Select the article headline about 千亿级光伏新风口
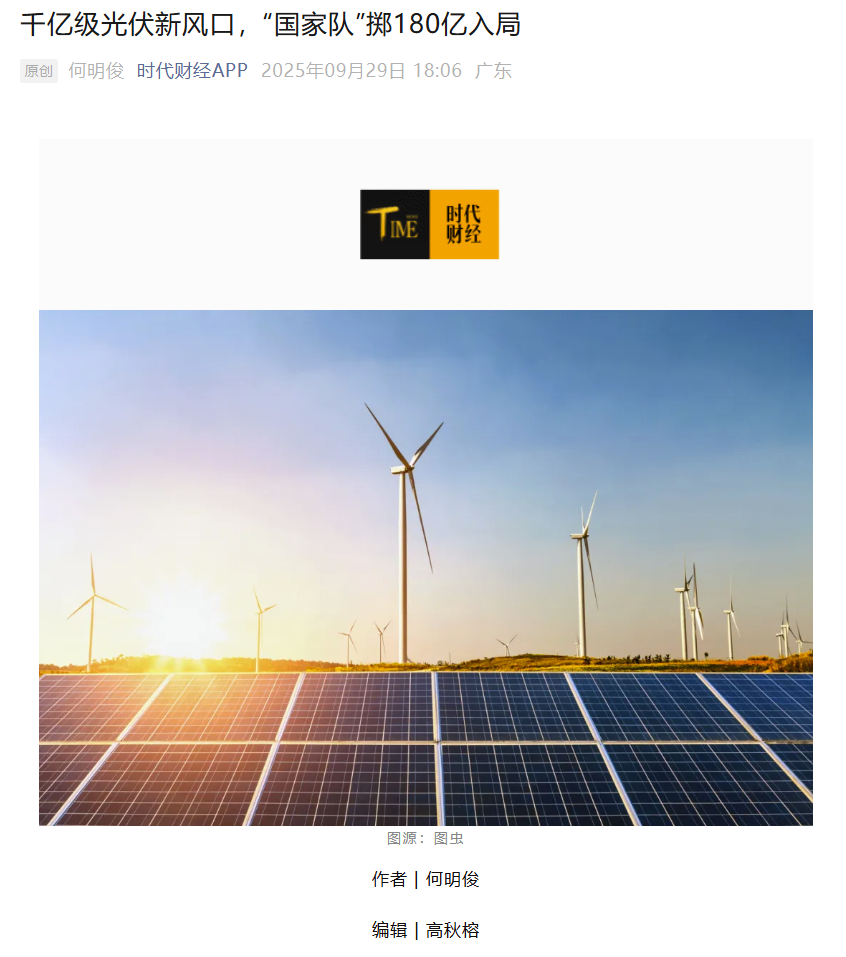Image resolution: width=846 pixels, height=957 pixels. click(270, 25)
